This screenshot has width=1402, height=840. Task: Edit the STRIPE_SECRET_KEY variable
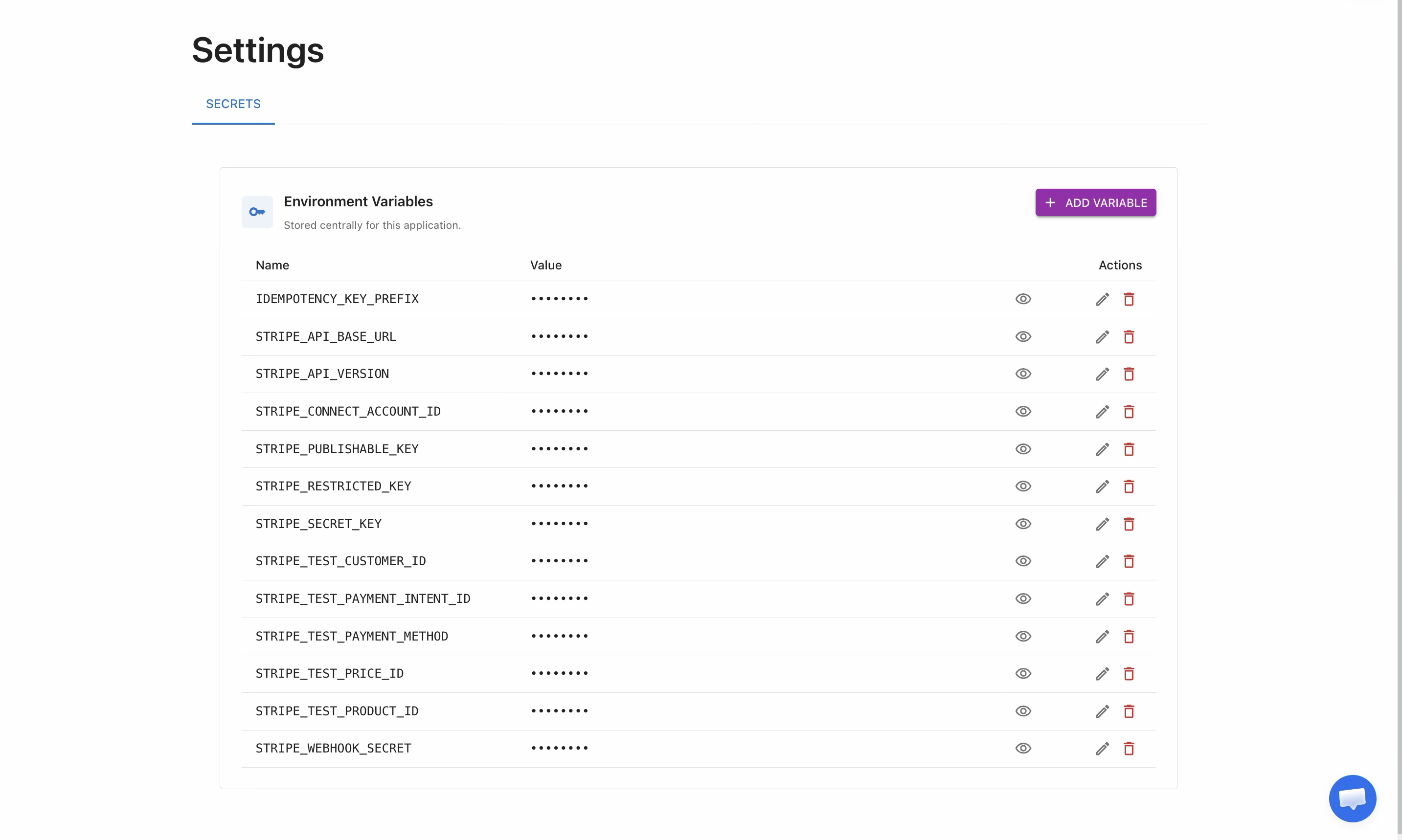tap(1102, 524)
